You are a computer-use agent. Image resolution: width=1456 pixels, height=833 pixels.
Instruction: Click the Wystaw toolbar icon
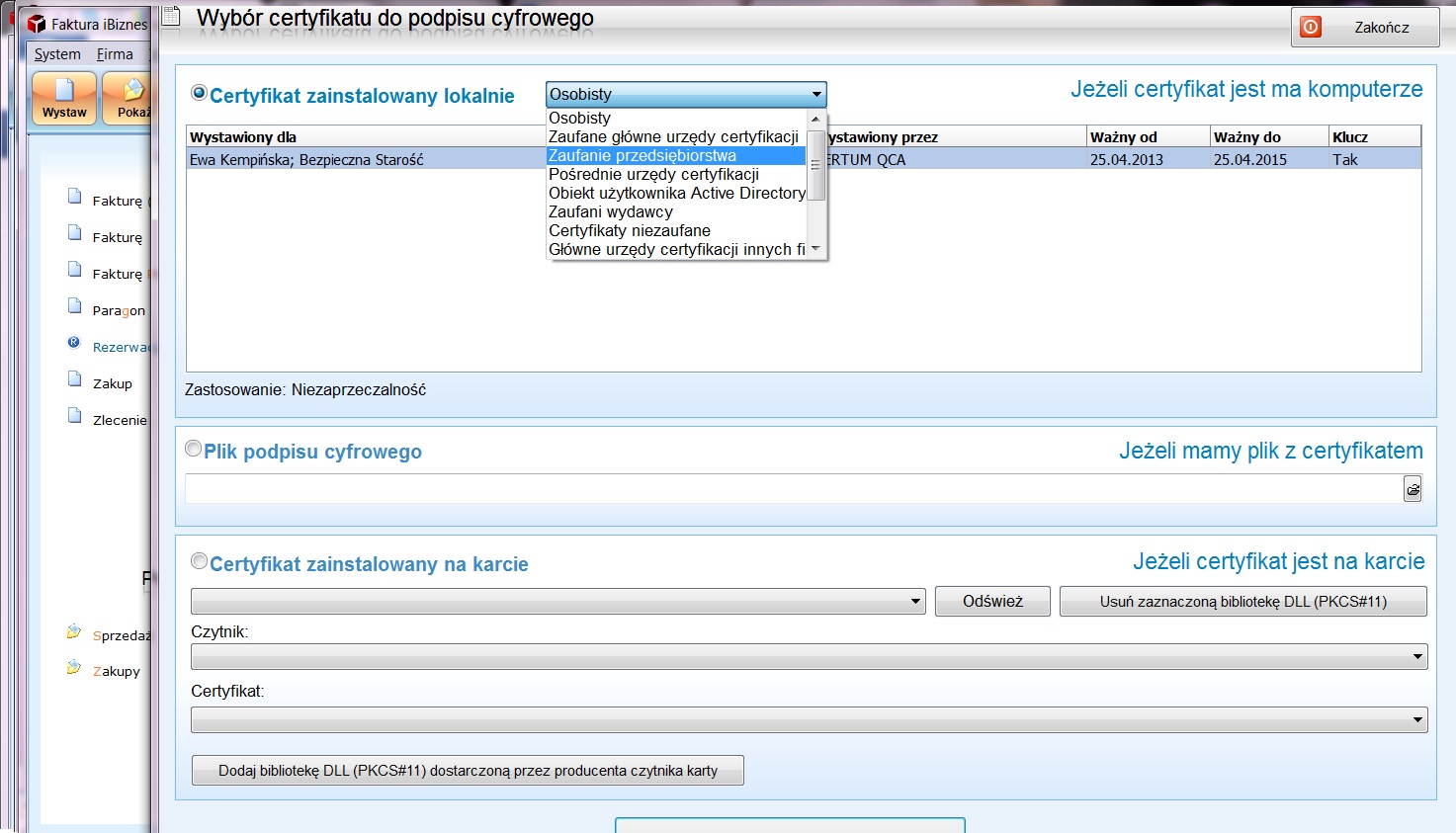(64, 97)
